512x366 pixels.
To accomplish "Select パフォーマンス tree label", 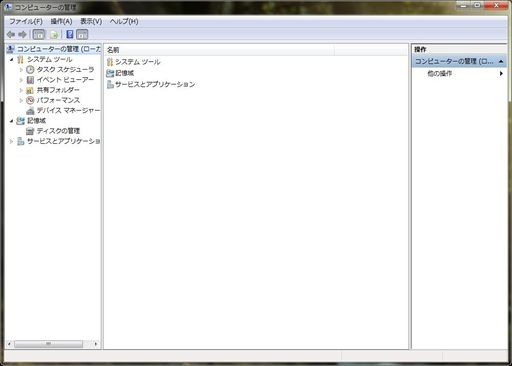I will pos(58,100).
